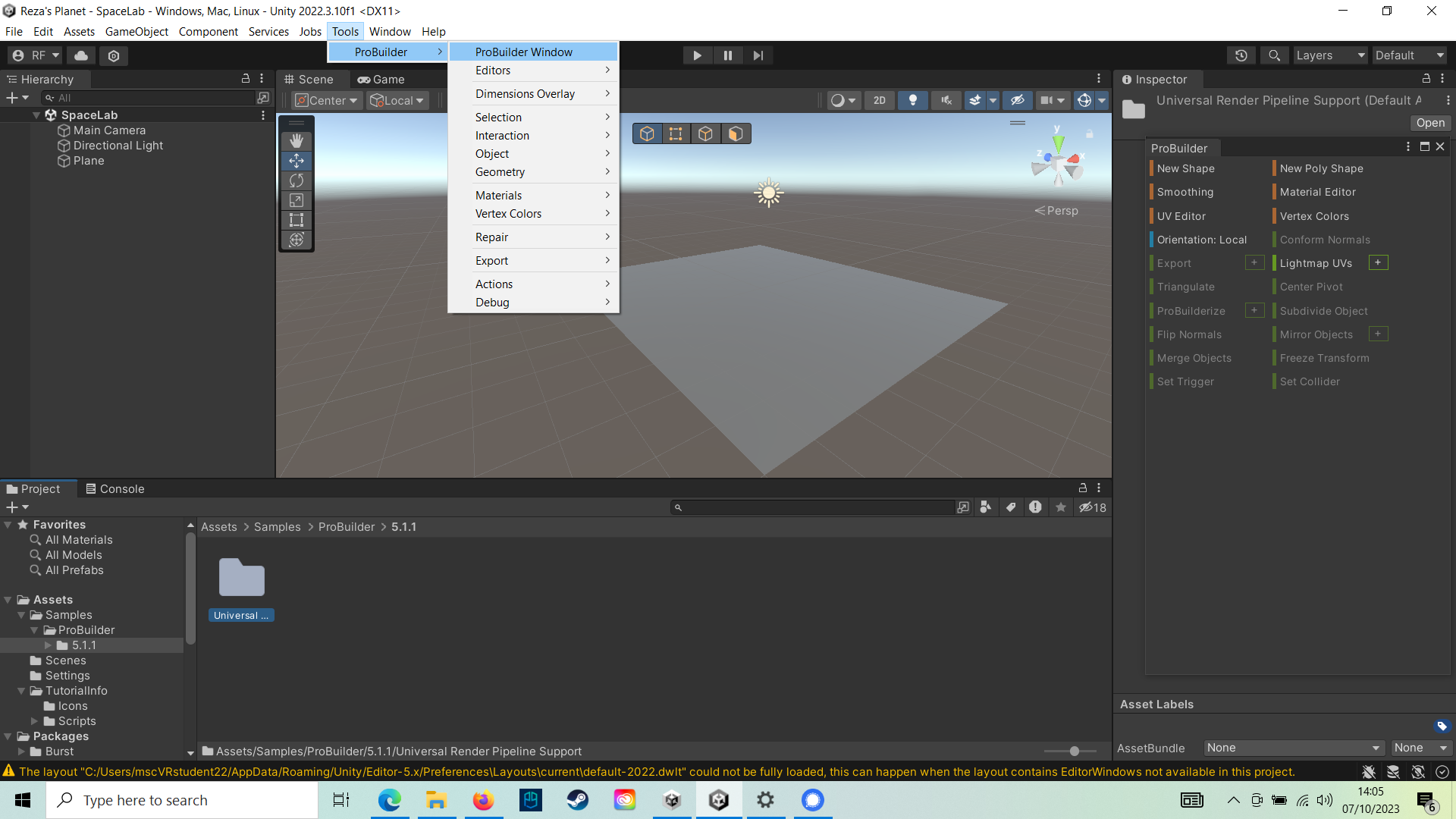Image resolution: width=1456 pixels, height=819 pixels.
Task: Select the Rect transform tool
Action: tap(297, 220)
